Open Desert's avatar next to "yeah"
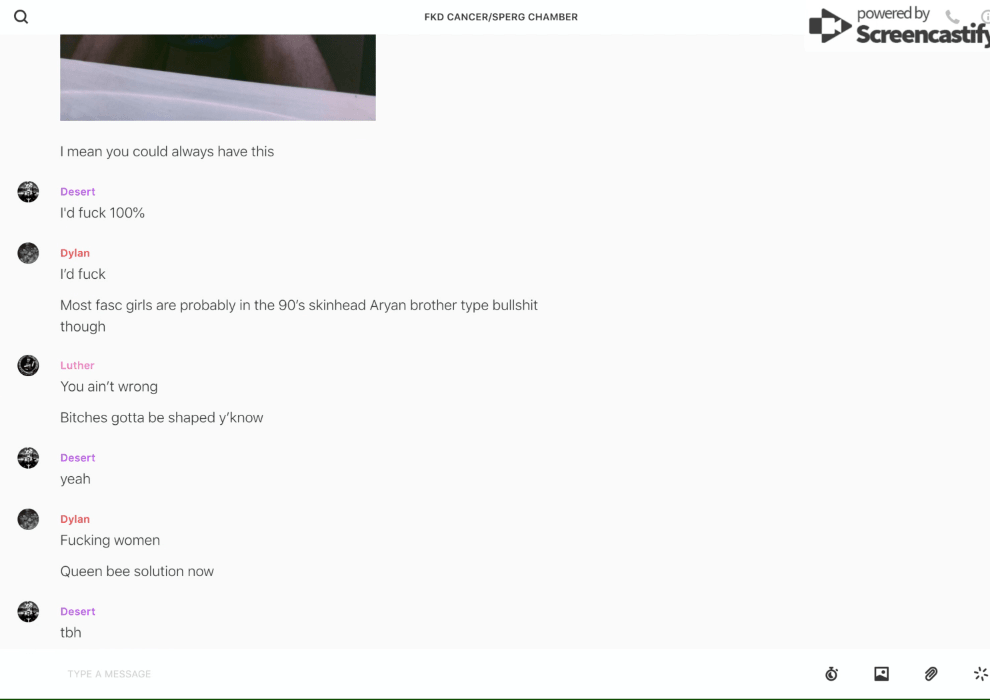990x700 pixels. 28,458
